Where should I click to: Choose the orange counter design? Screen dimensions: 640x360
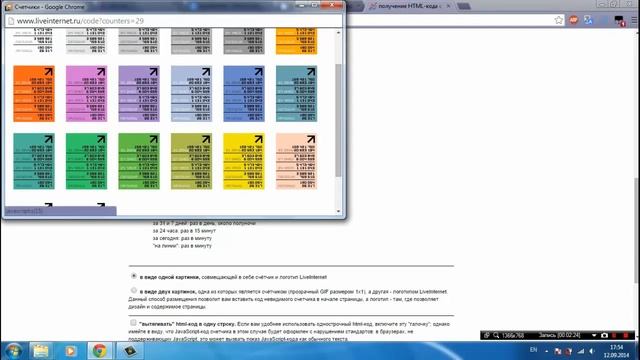(x=34, y=93)
